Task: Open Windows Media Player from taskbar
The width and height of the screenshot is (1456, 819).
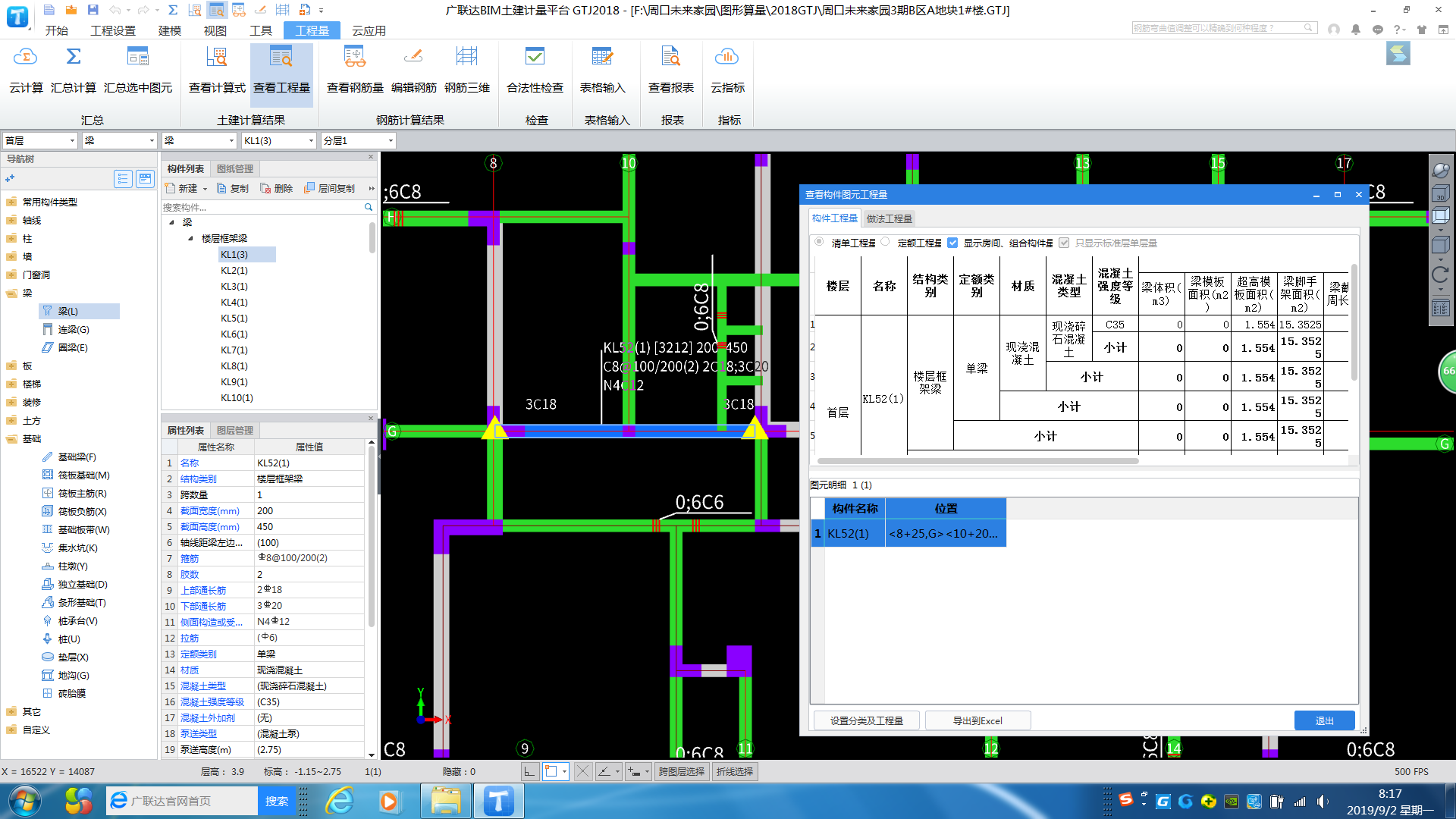Action: click(389, 801)
